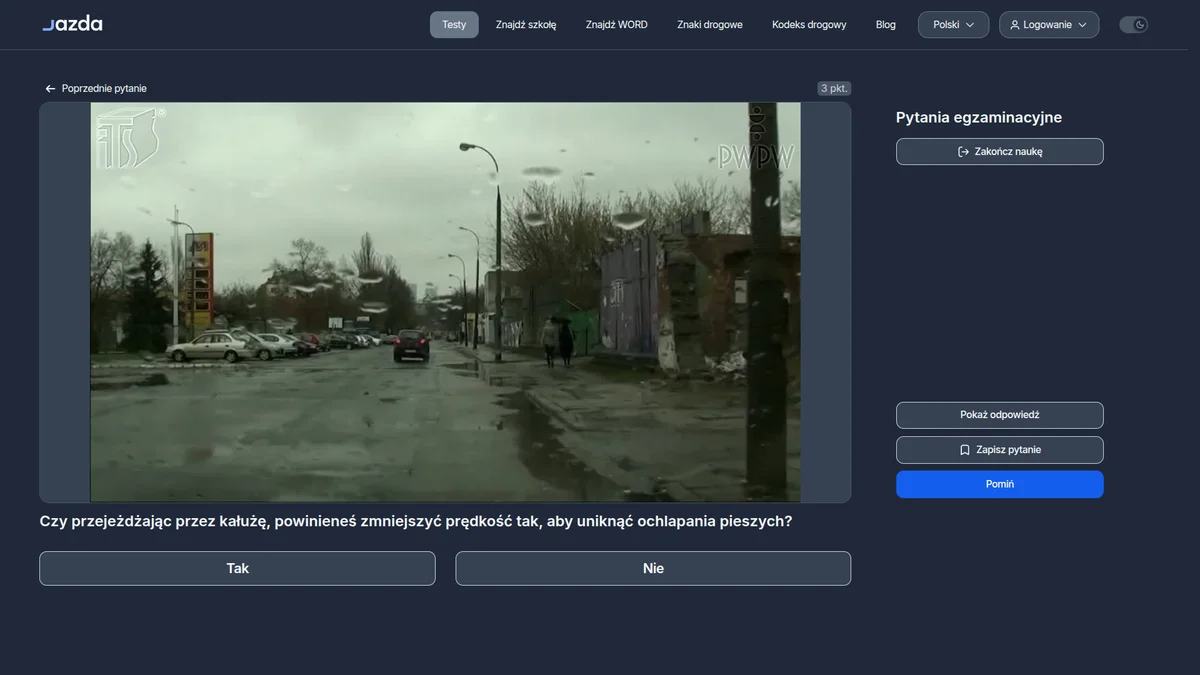Click the Zakończ naukę button

pos(1000,152)
